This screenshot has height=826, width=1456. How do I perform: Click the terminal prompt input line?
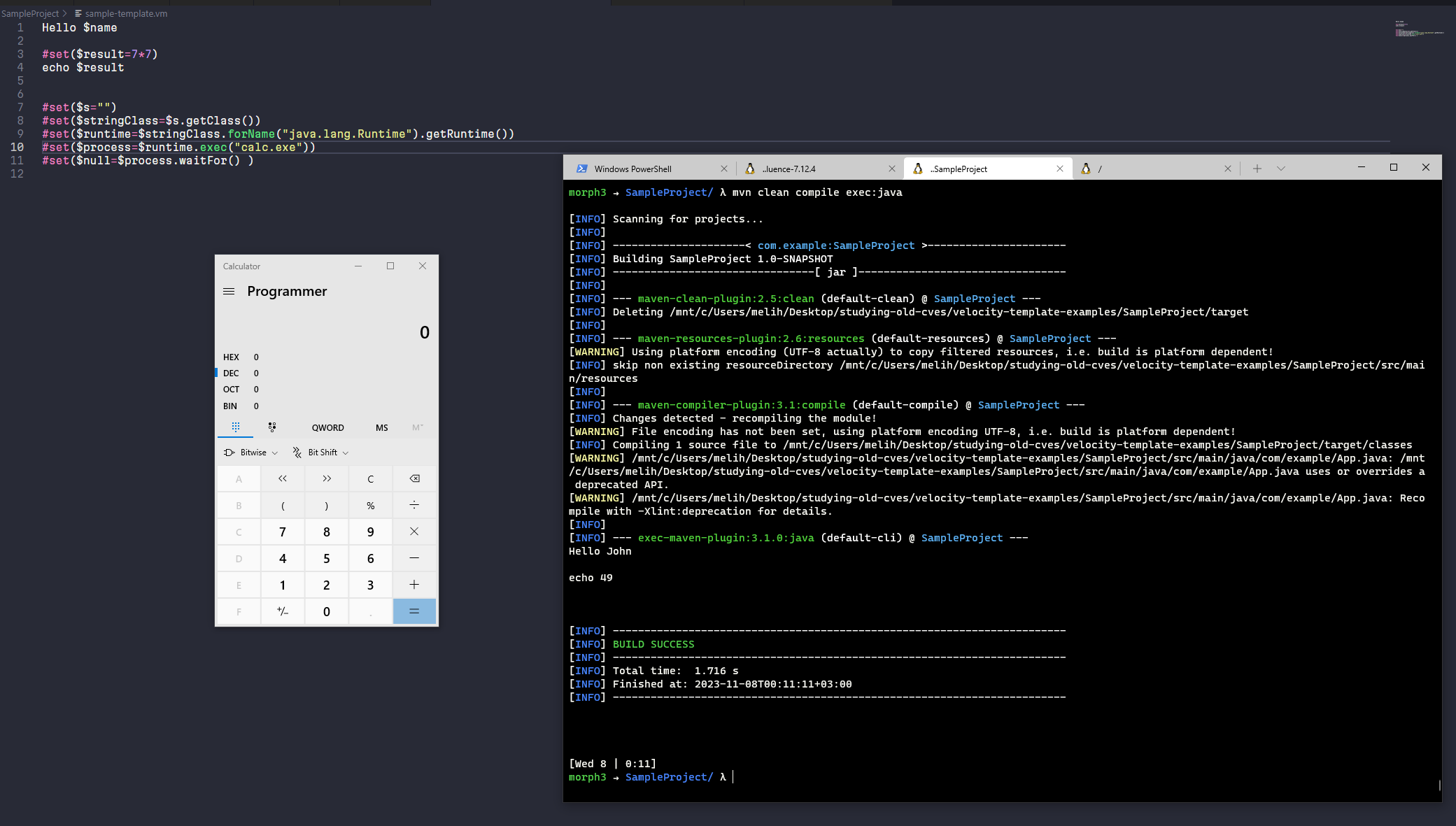coord(1001,777)
